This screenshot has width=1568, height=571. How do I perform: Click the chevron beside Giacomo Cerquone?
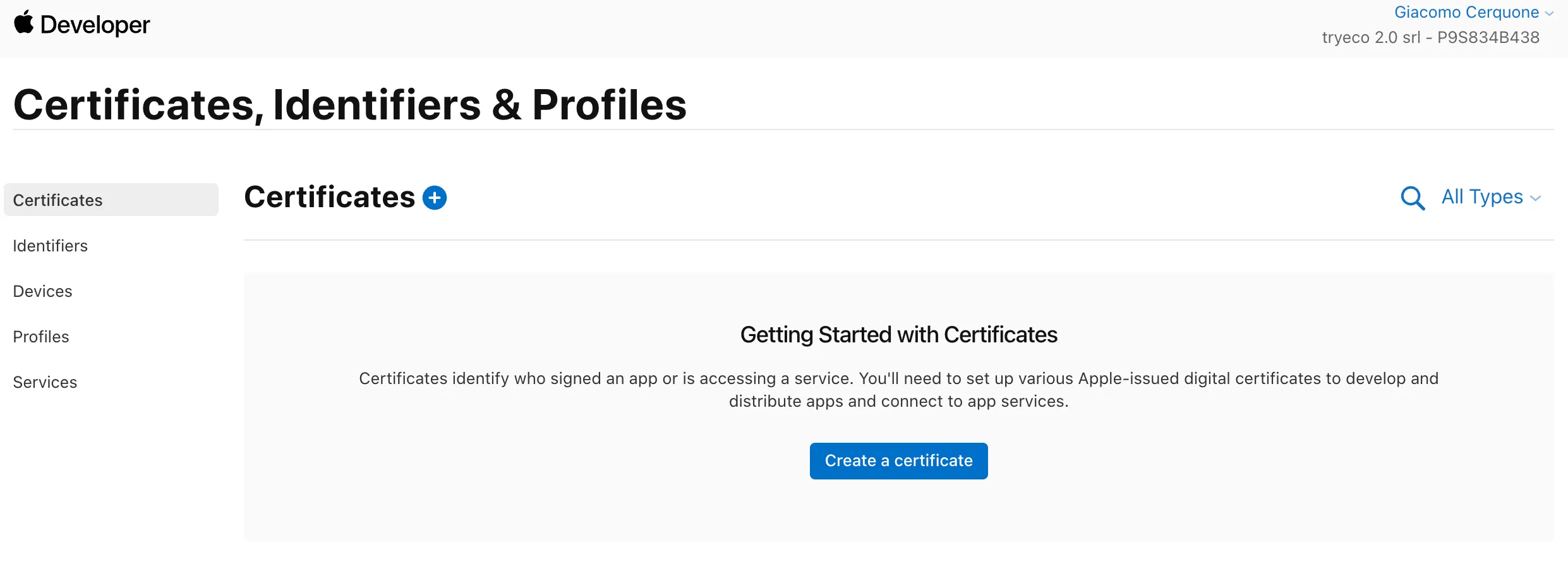point(1549,13)
